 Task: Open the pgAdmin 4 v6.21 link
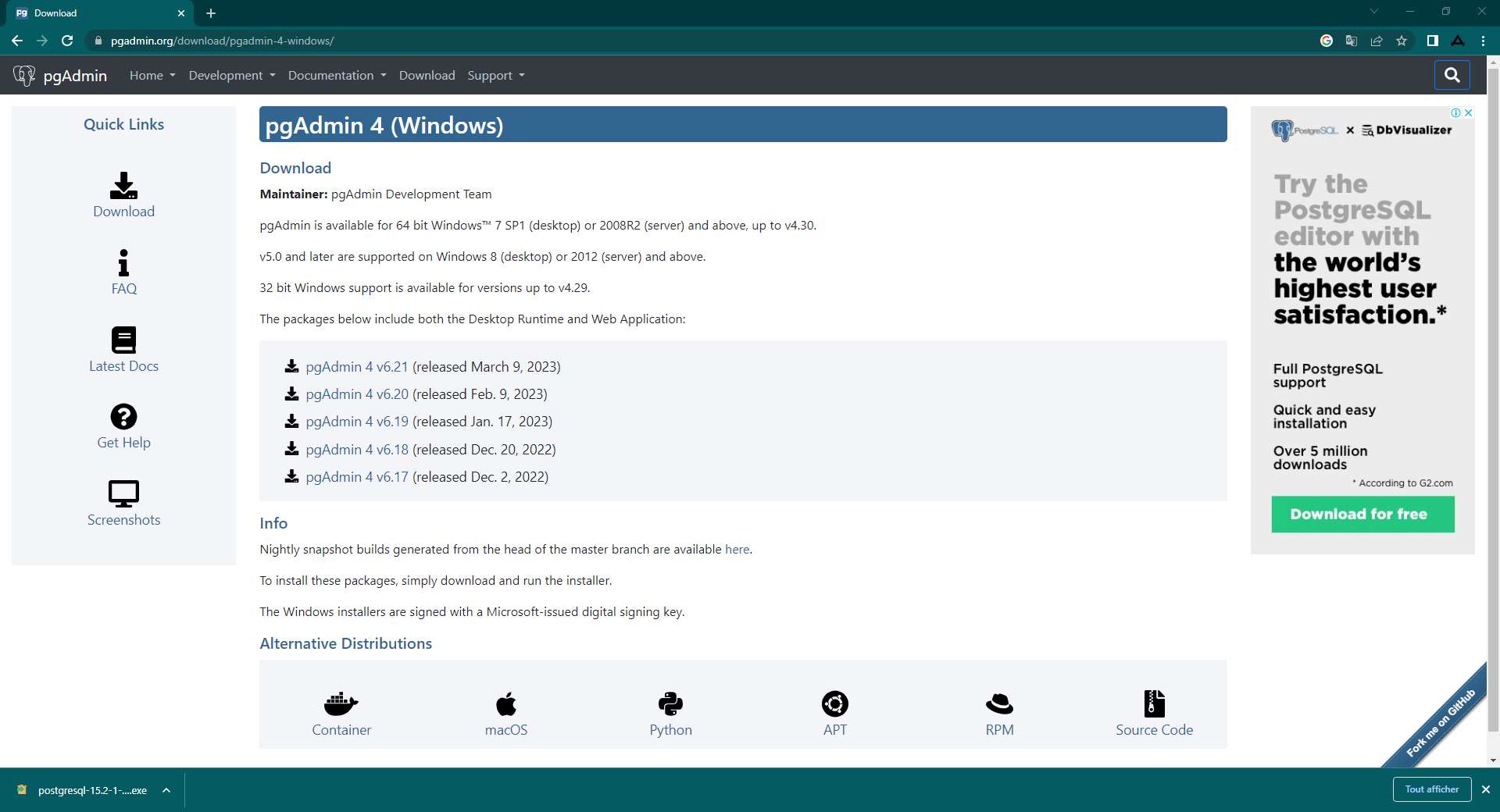tap(357, 366)
